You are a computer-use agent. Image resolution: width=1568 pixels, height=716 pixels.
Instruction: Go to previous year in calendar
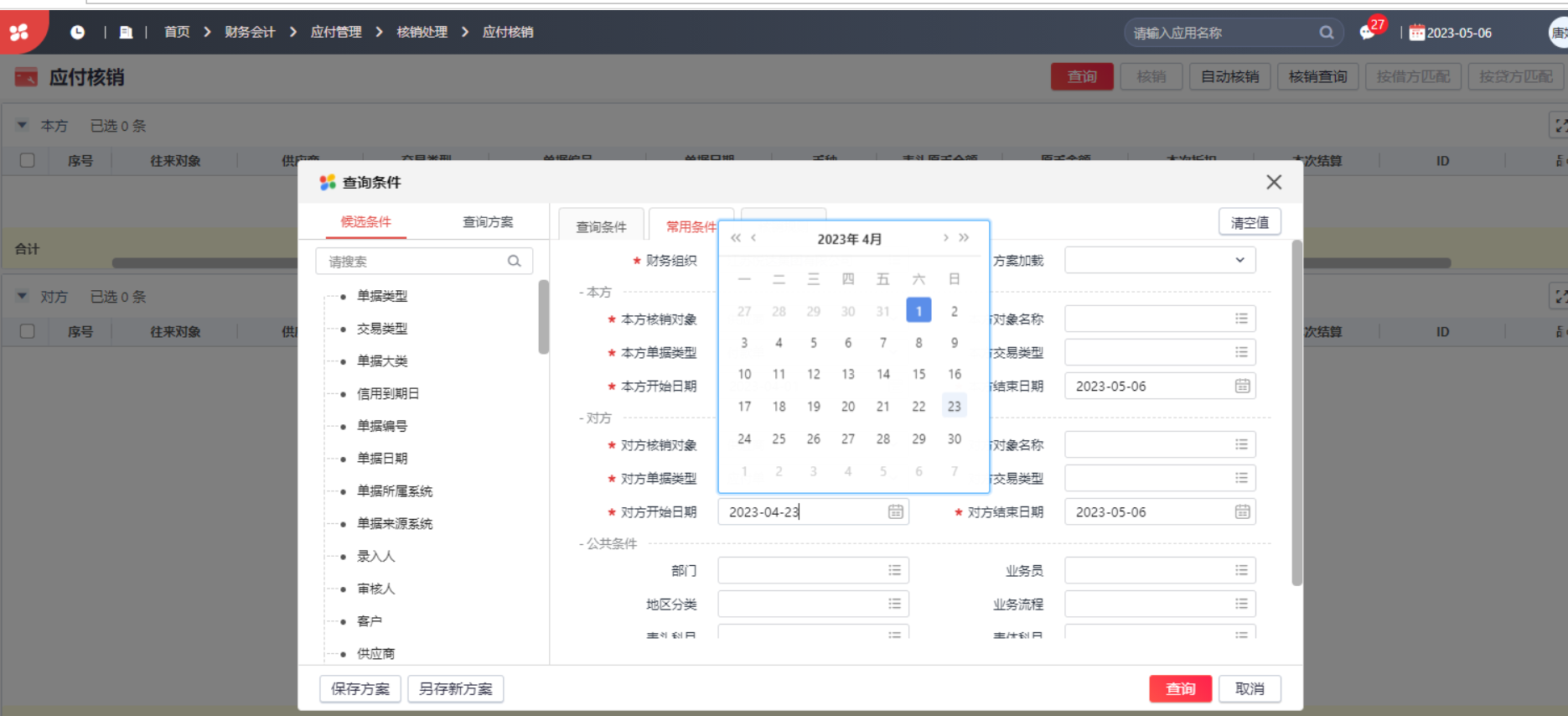tap(736, 238)
